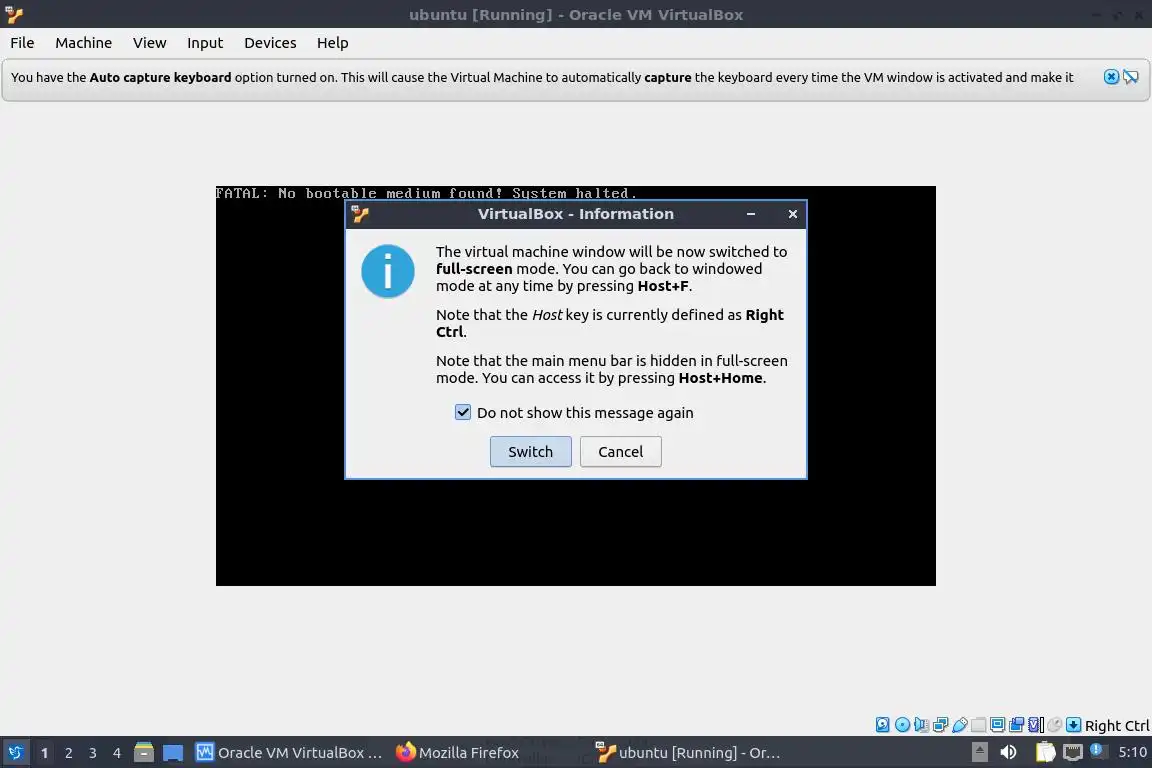Click the volume speaker tray icon

pyautogui.click(x=1008, y=752)
